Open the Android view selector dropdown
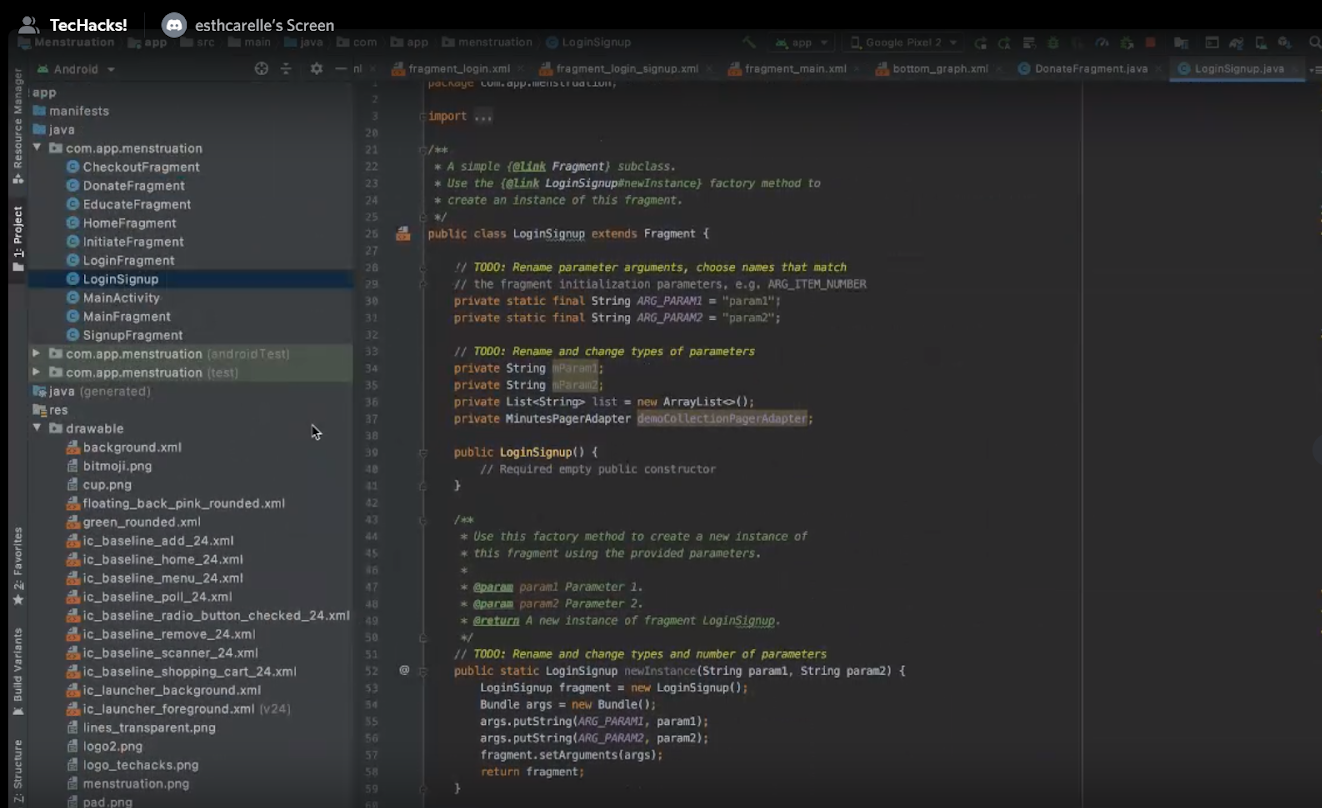The image size is (1322, 808). tap(76, 69)
